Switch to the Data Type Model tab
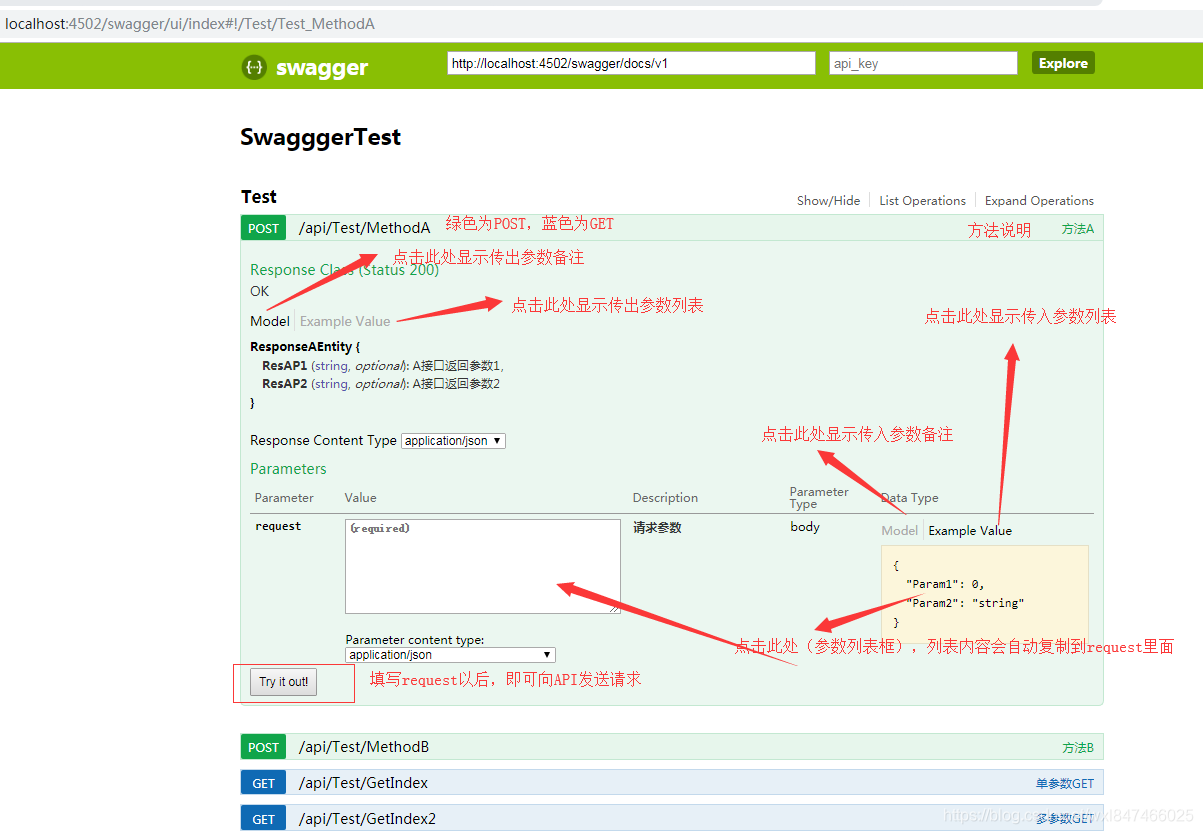The height and width of the screenshot is (834, 1203). [899, 530]
